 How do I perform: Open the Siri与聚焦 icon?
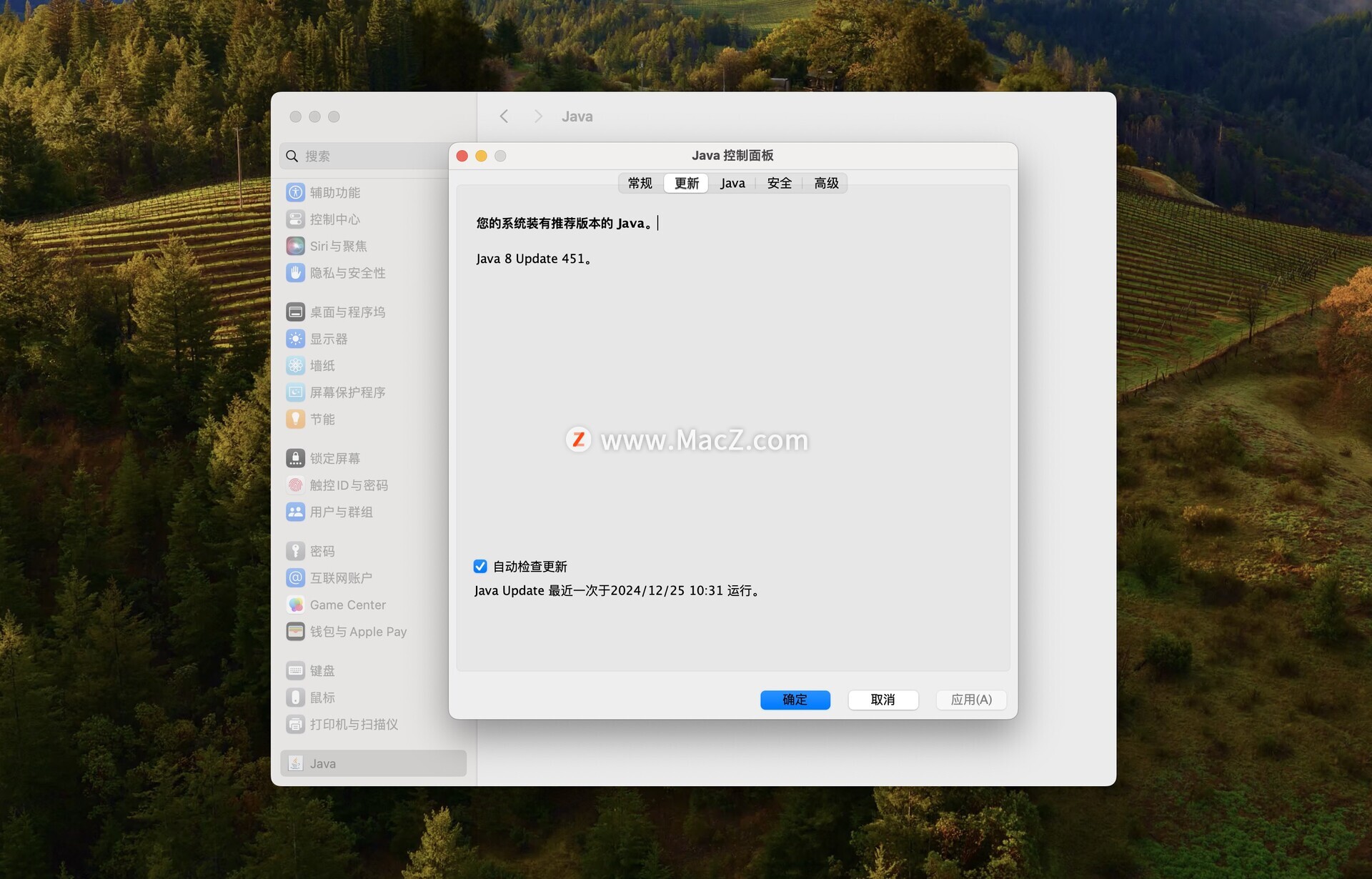tap(295, 246)
